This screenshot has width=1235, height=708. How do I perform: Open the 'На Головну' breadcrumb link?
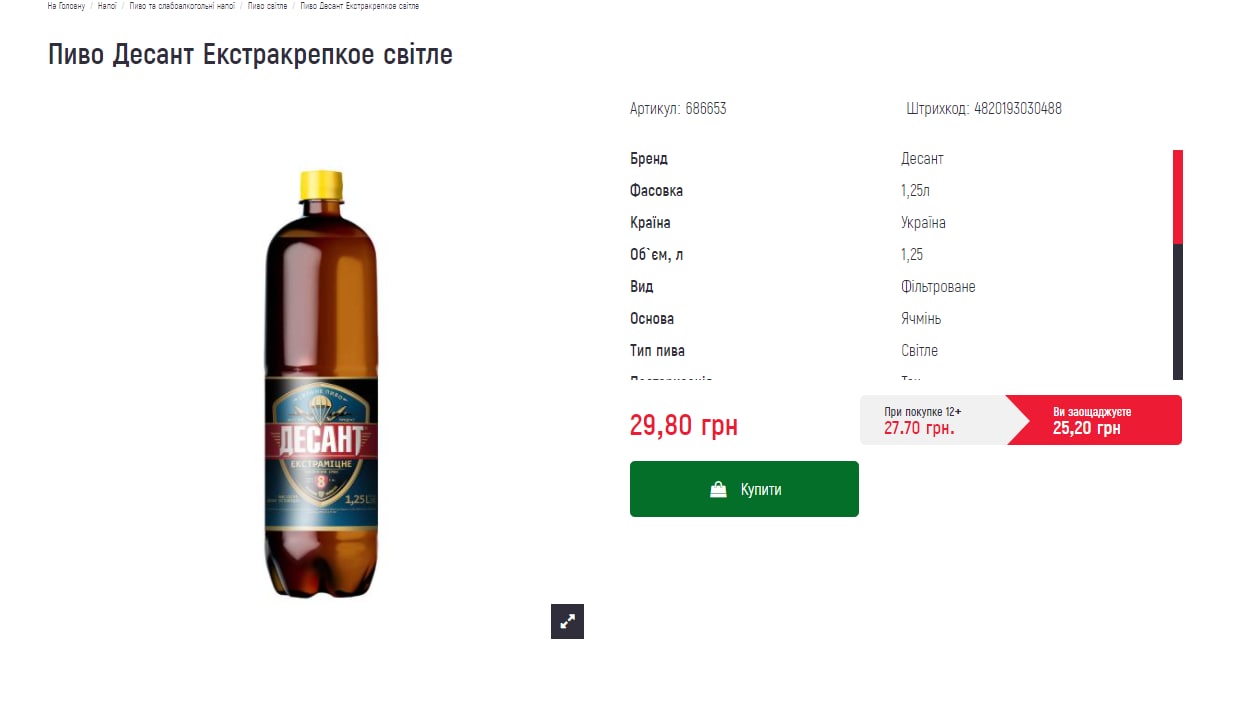66,6
